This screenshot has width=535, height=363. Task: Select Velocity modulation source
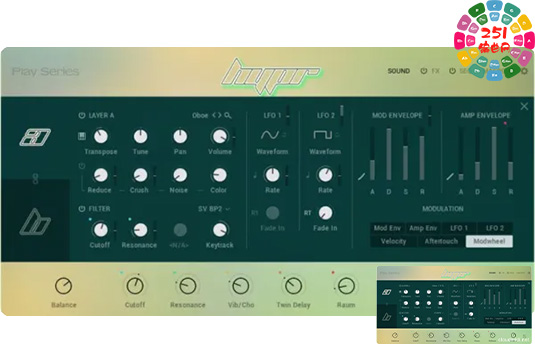point(393,241)
